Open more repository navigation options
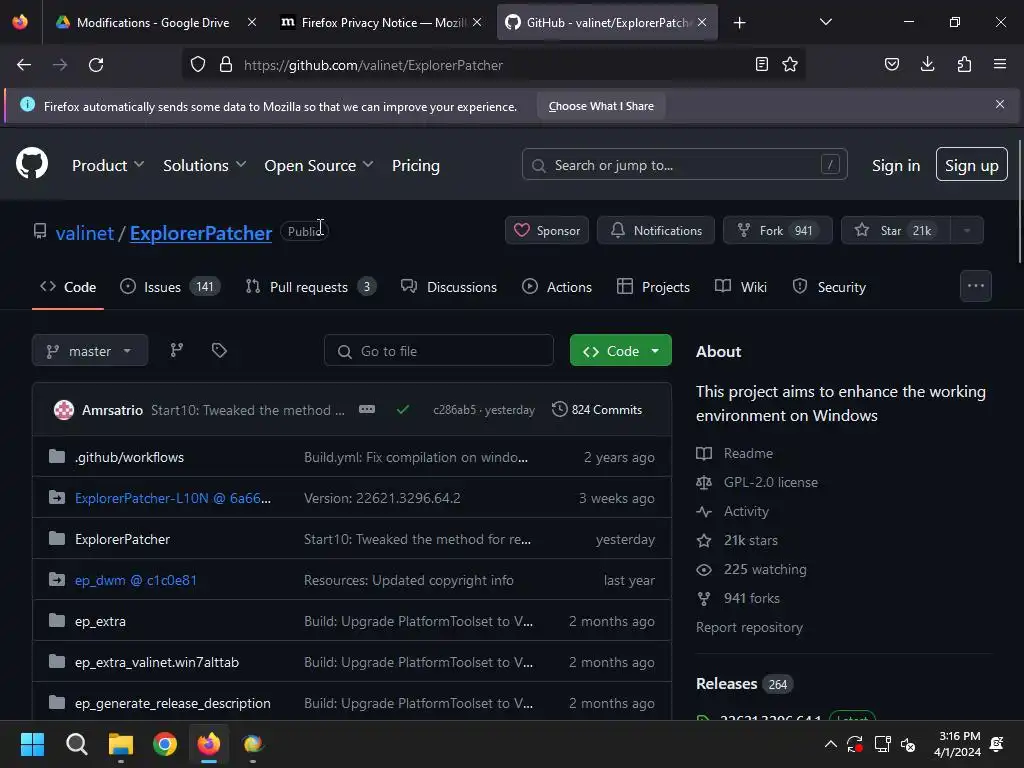The height and width of the screenshot is (768, 1024). point(976,286)
